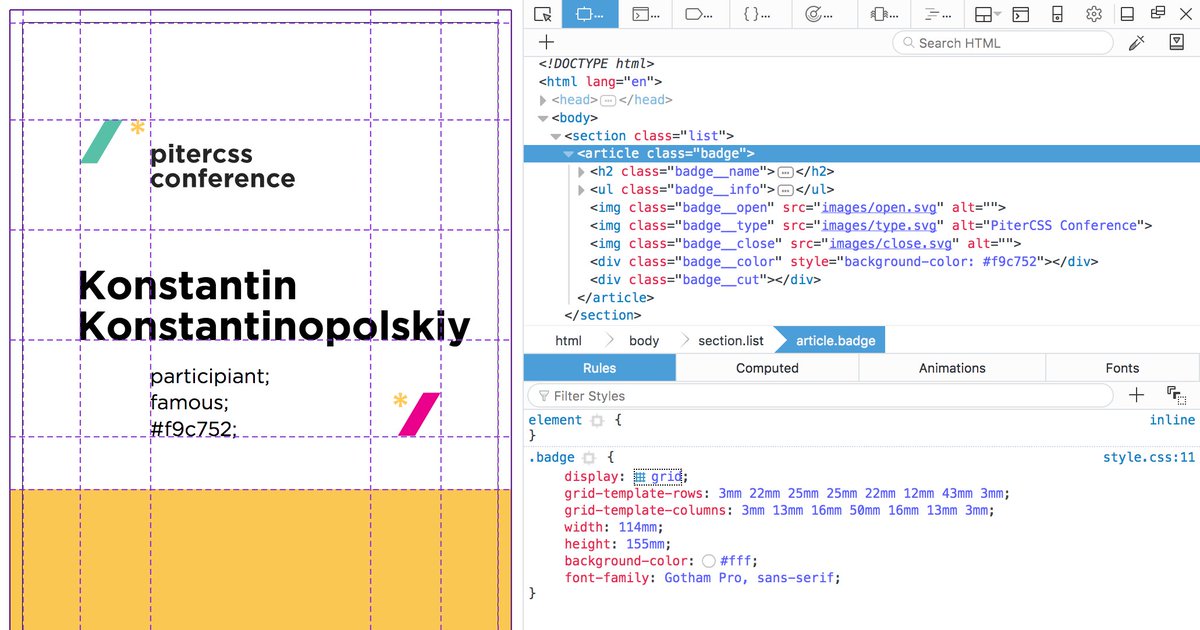Image resolution: width=1200 pixels, height=630 pixels.
Task: Open the Style Editor braces panel
Action: click(762, 14)
